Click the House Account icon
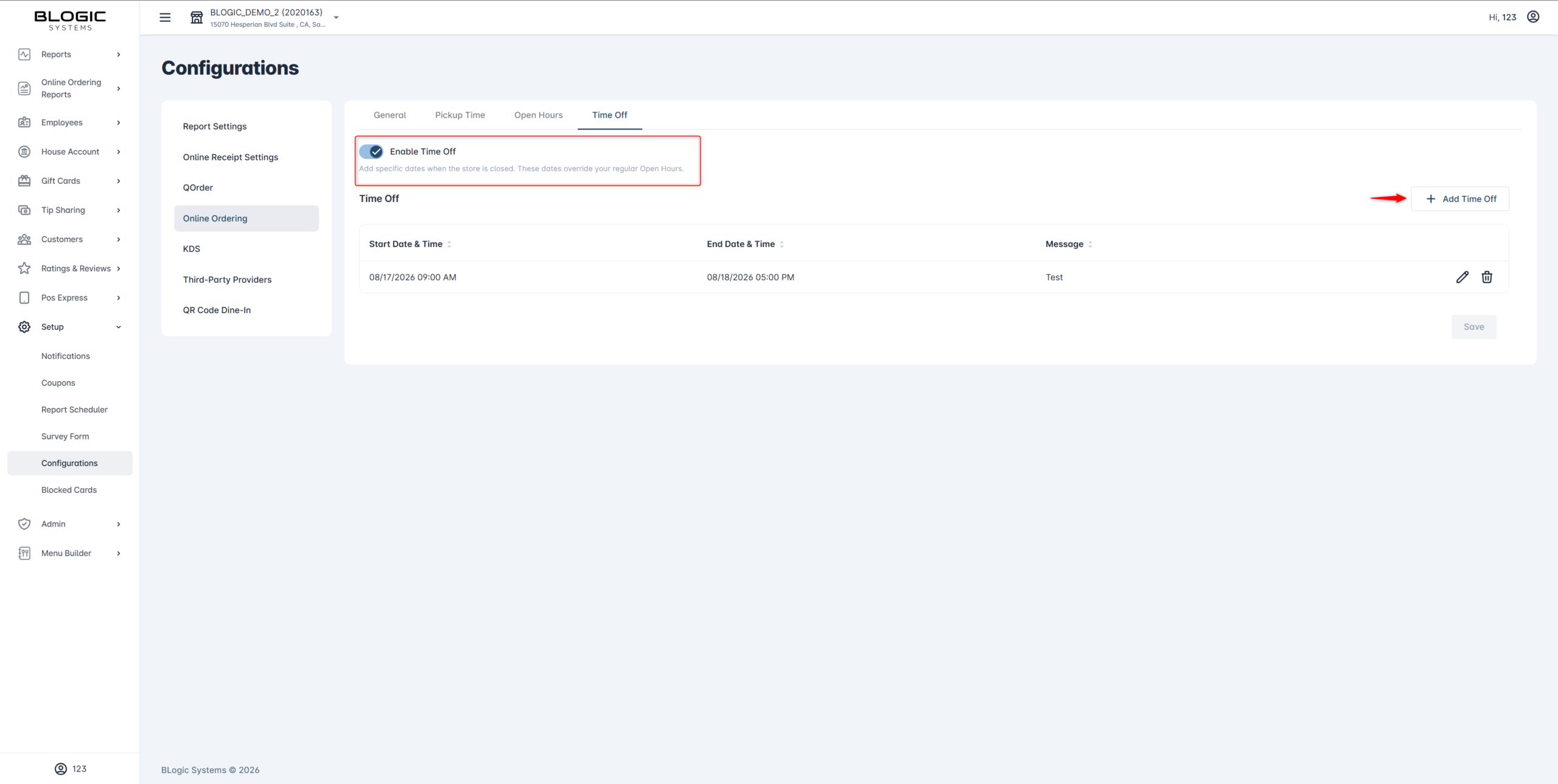Image resolution: width=1558 pixels, height=784 pixels. click(x=24, y=151)
